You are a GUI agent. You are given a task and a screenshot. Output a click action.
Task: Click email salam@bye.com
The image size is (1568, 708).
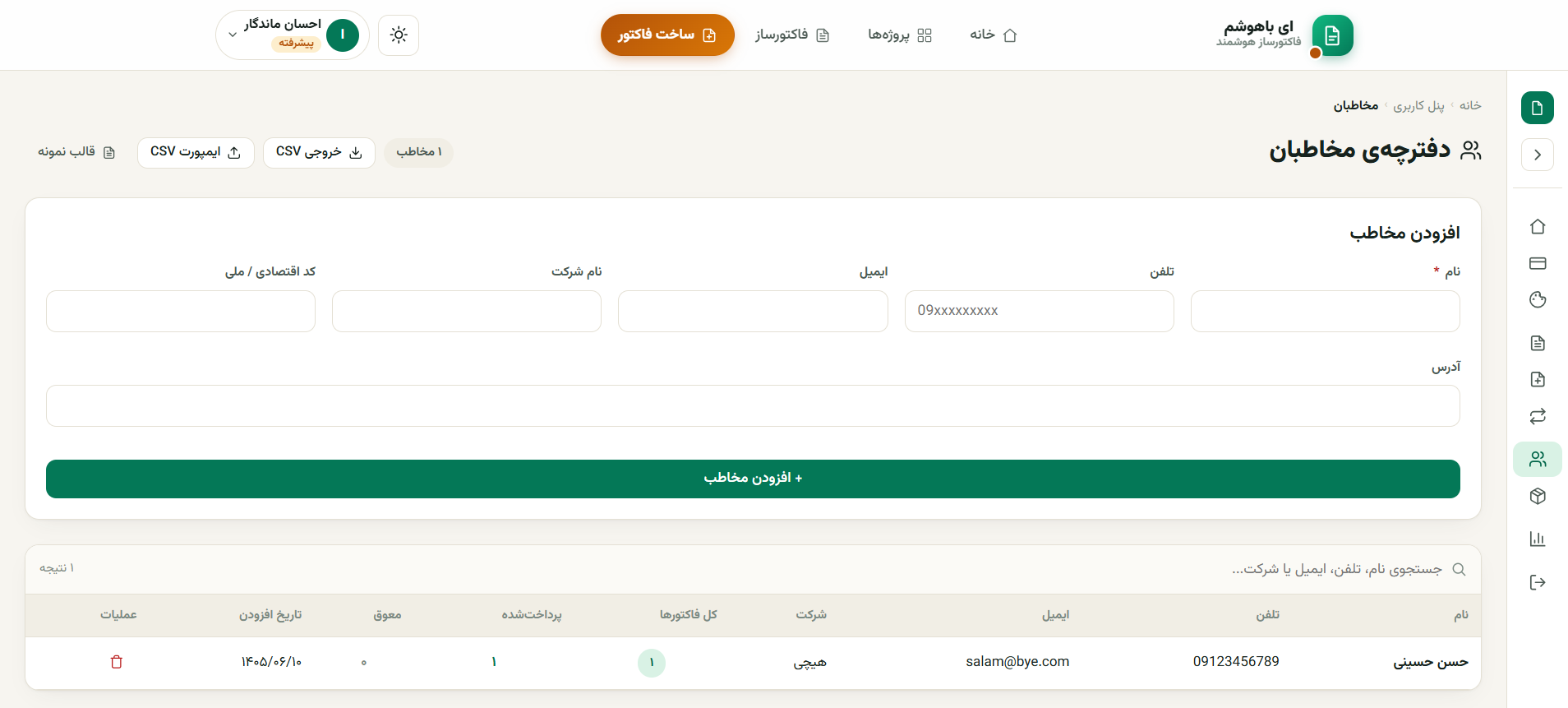coord(1017,662)
